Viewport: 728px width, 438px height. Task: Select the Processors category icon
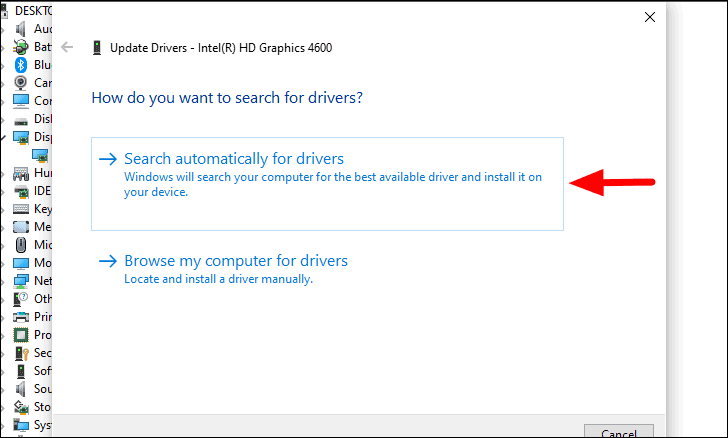coord(20,335)
